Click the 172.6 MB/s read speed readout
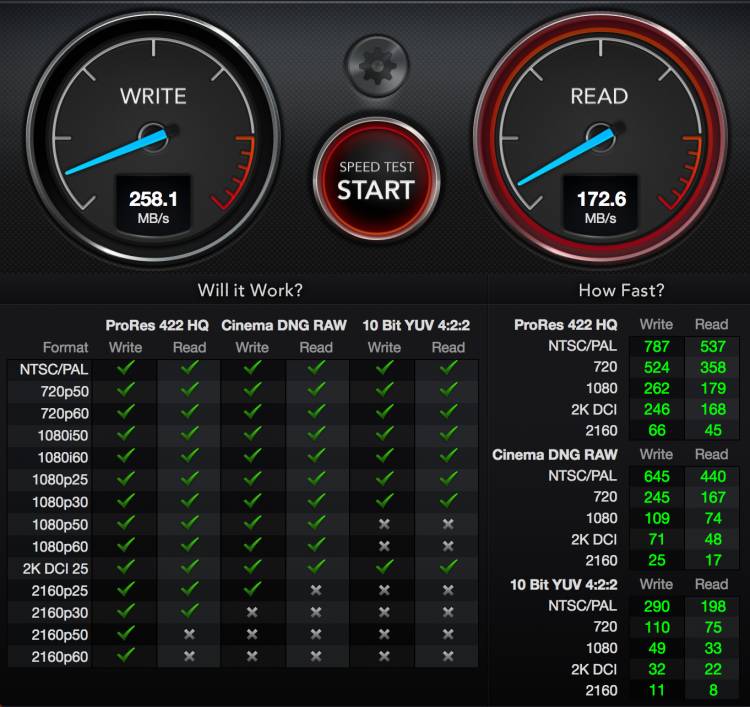This screenshot has width=750, height=707. click(x=601, y=206)
